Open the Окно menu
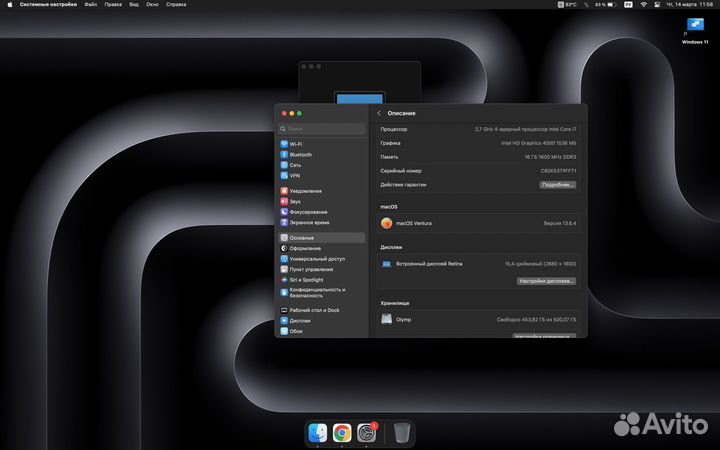Screen dimensions: 720x450 (x=152, y=5)
